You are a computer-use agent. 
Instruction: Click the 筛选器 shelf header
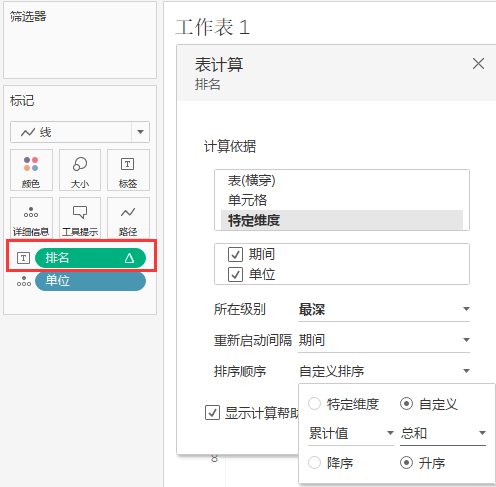tap(28, 16)
